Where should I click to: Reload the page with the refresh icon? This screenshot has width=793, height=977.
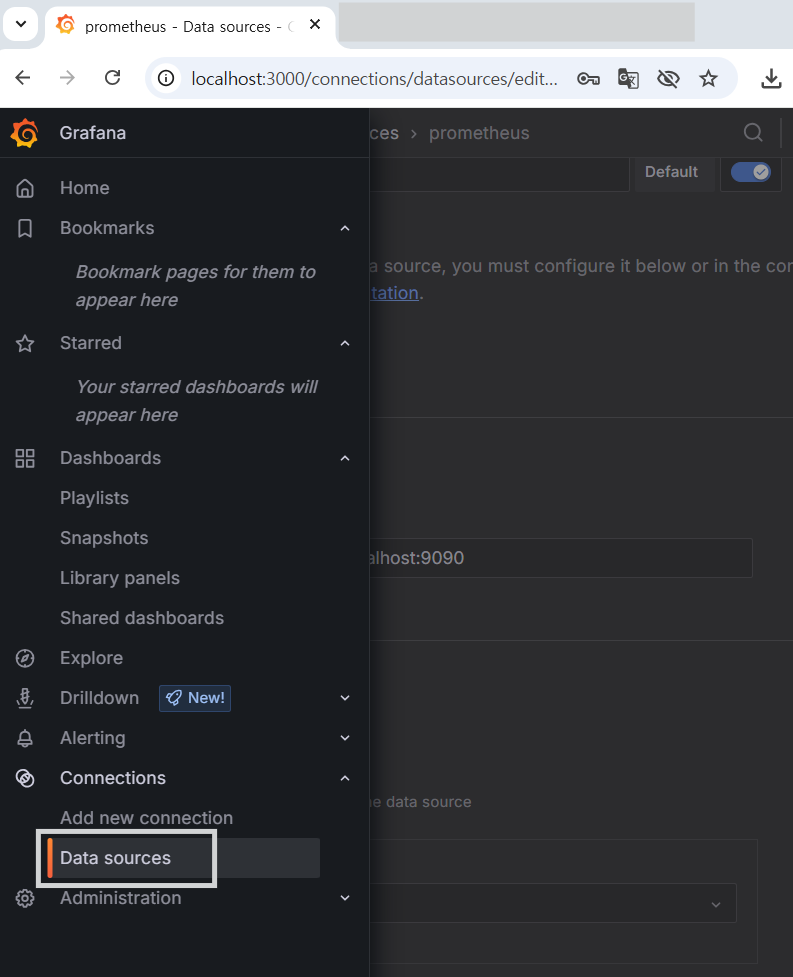pos(112,78)
